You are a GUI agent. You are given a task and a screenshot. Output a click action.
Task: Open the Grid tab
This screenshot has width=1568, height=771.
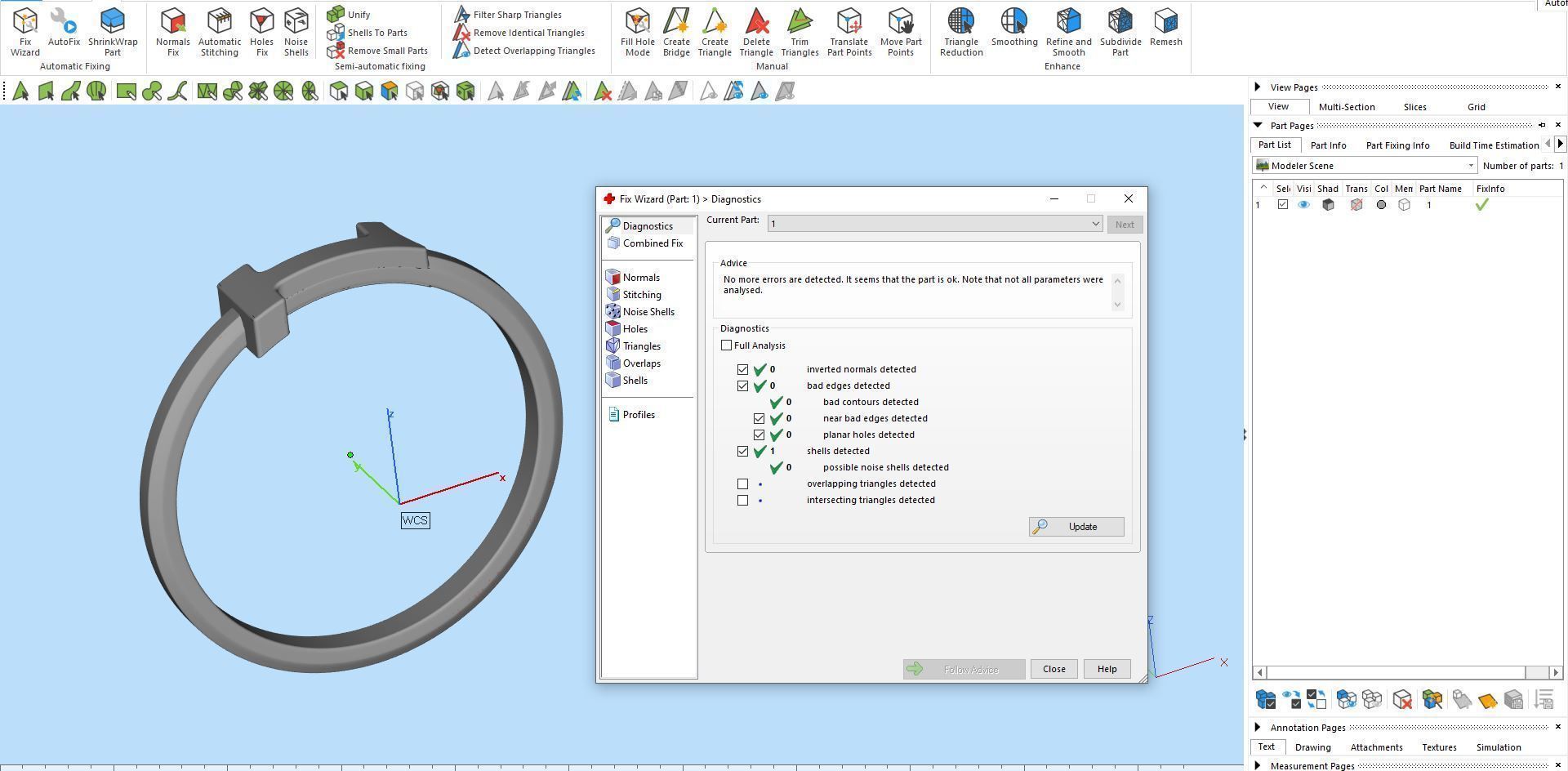click(x=1476, y=107)
